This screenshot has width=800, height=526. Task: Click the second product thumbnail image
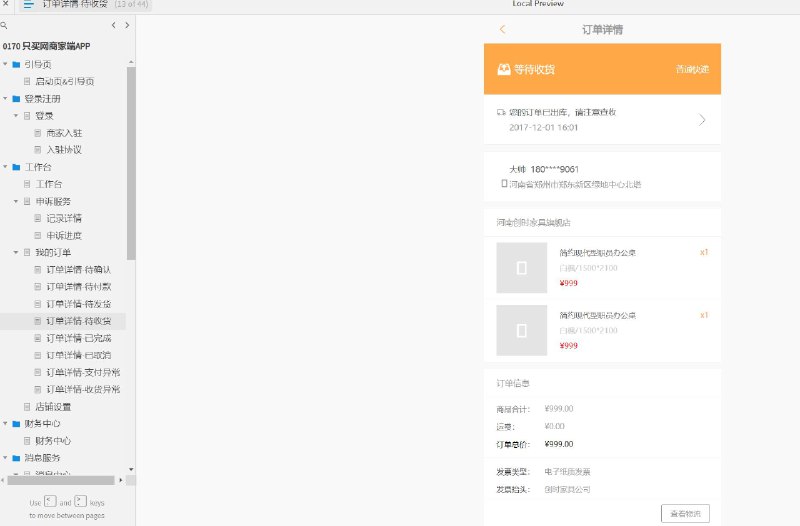521,330
